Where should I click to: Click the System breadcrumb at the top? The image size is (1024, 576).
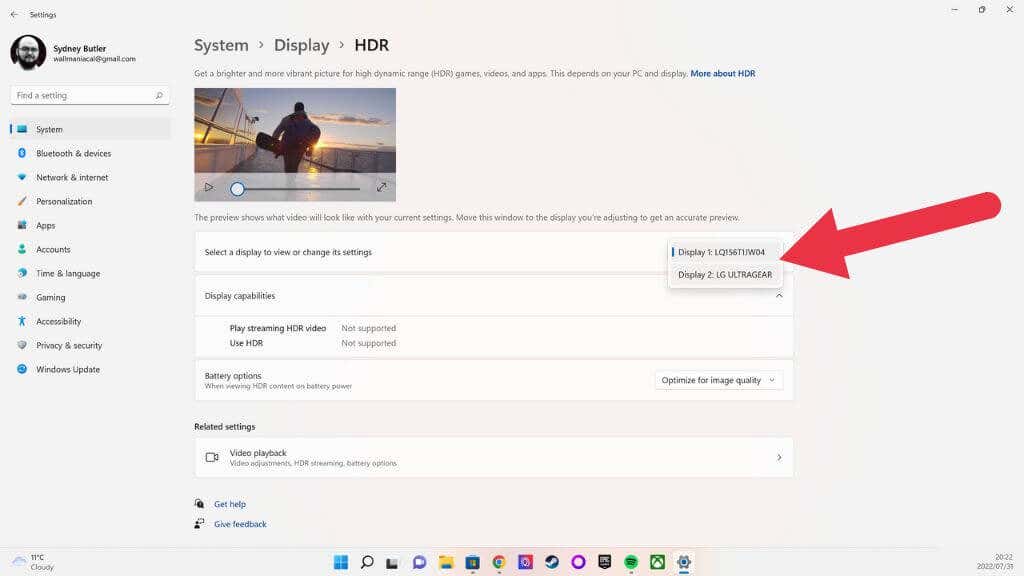221,45
